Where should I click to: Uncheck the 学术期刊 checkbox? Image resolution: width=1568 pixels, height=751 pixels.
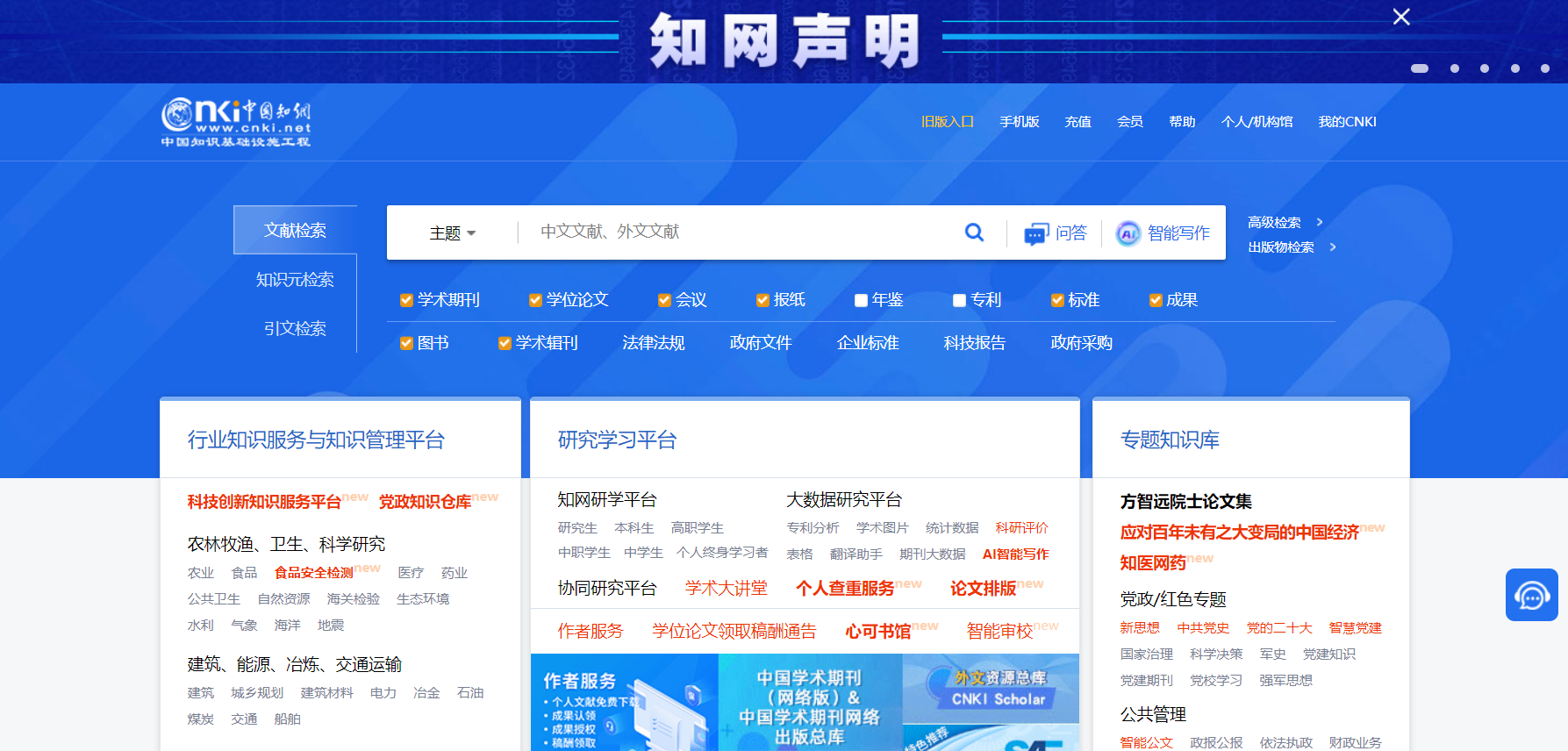406,300
